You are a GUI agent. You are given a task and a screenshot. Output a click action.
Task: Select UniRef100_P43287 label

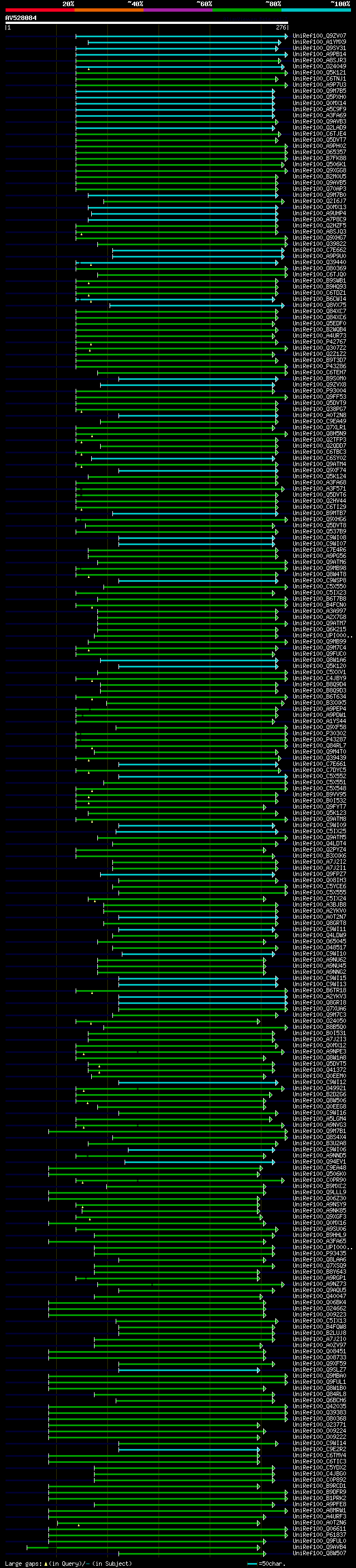(x=319, y=739)
